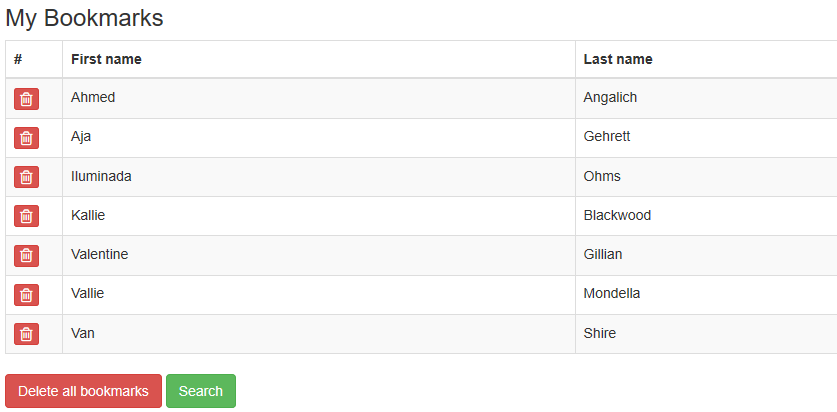Click the Iluminada name cell
Image resolution: width=837 pixels, height=412 pixels.
click(x=319, y=177)
